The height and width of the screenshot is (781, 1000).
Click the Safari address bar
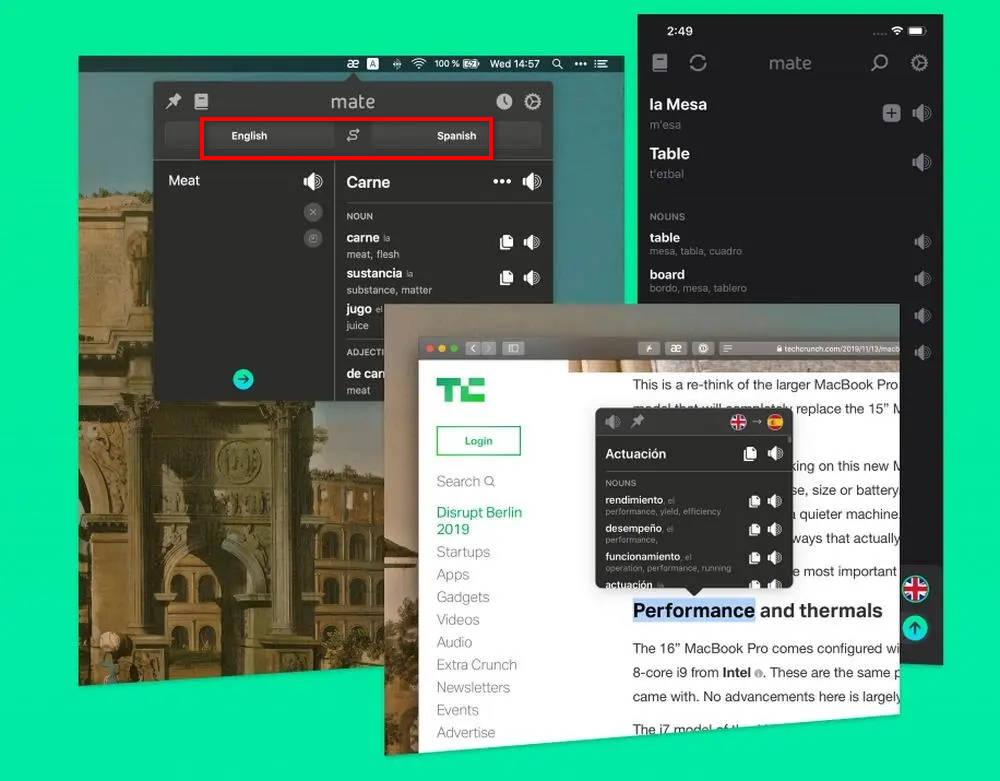point(835,348)
